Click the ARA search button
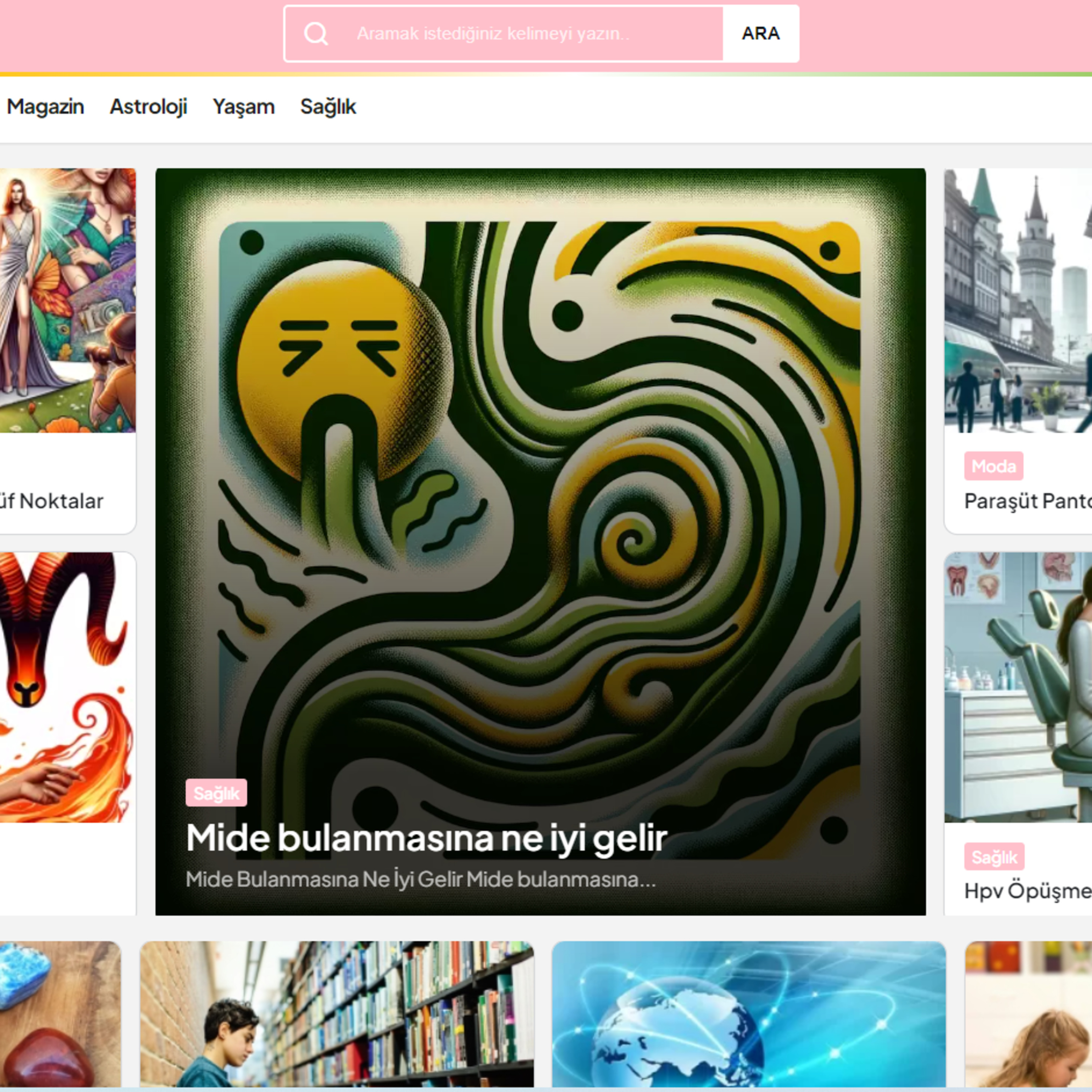Screen dimensions: 1092x1092 tap(761, 34)
